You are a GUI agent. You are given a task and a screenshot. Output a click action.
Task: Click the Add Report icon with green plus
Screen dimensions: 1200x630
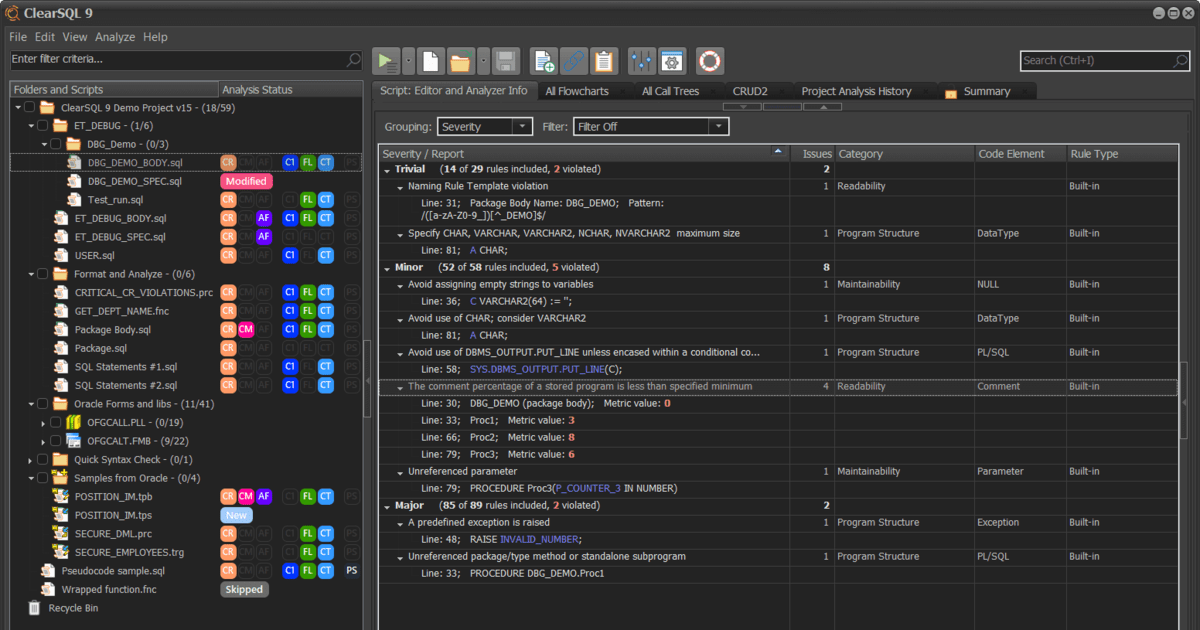pos(543,60)
